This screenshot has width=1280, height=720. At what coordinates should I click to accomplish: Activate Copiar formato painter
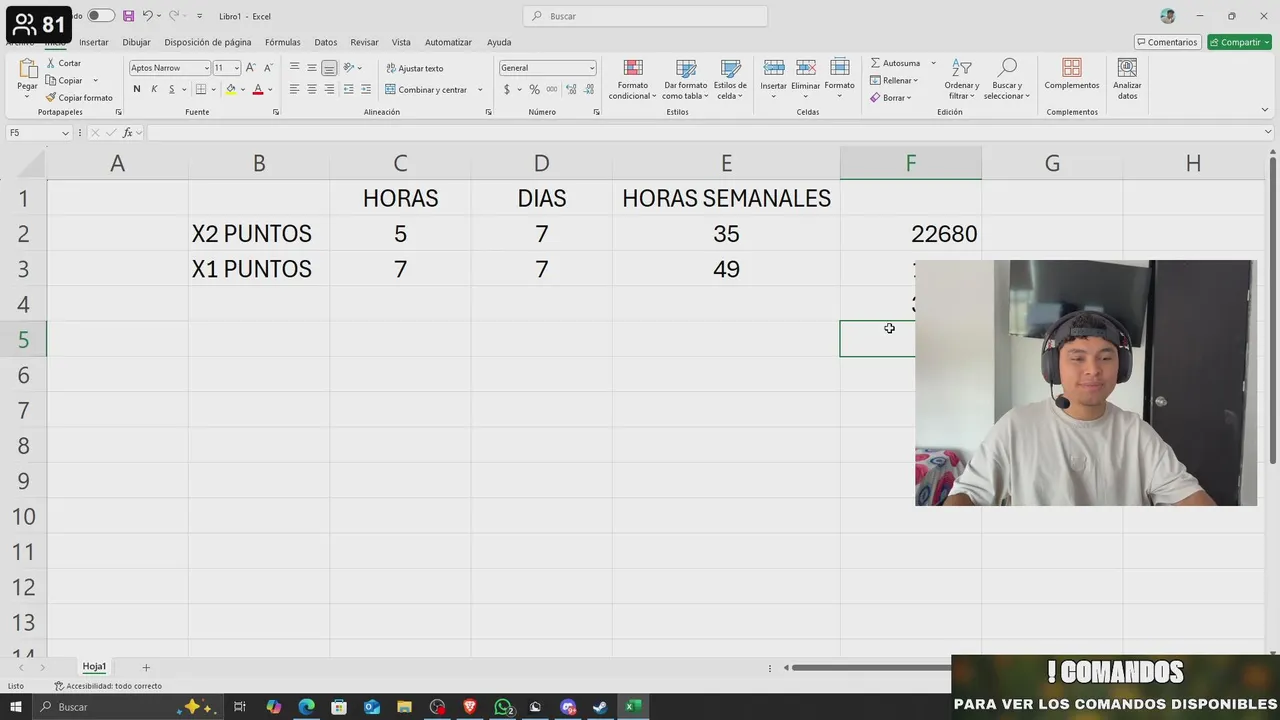(79, 97)
